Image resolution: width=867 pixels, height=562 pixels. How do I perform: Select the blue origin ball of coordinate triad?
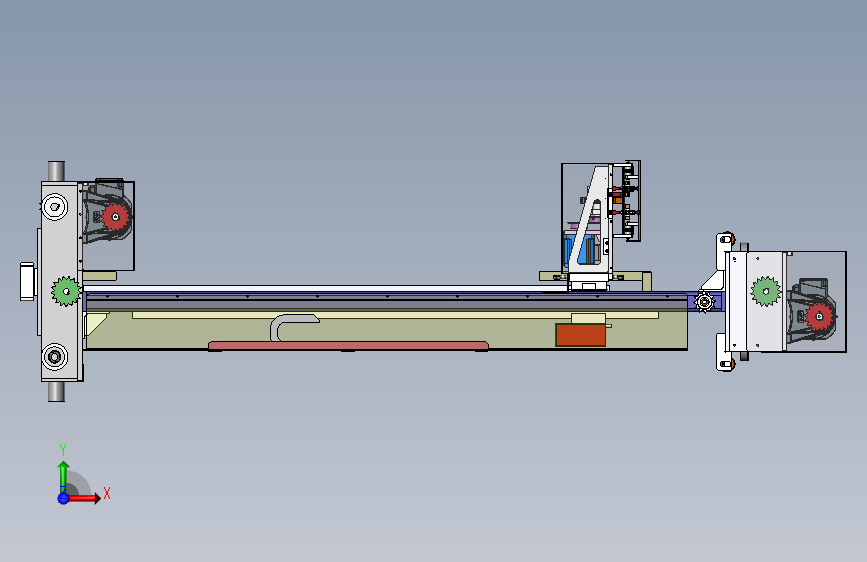(63, 498)
